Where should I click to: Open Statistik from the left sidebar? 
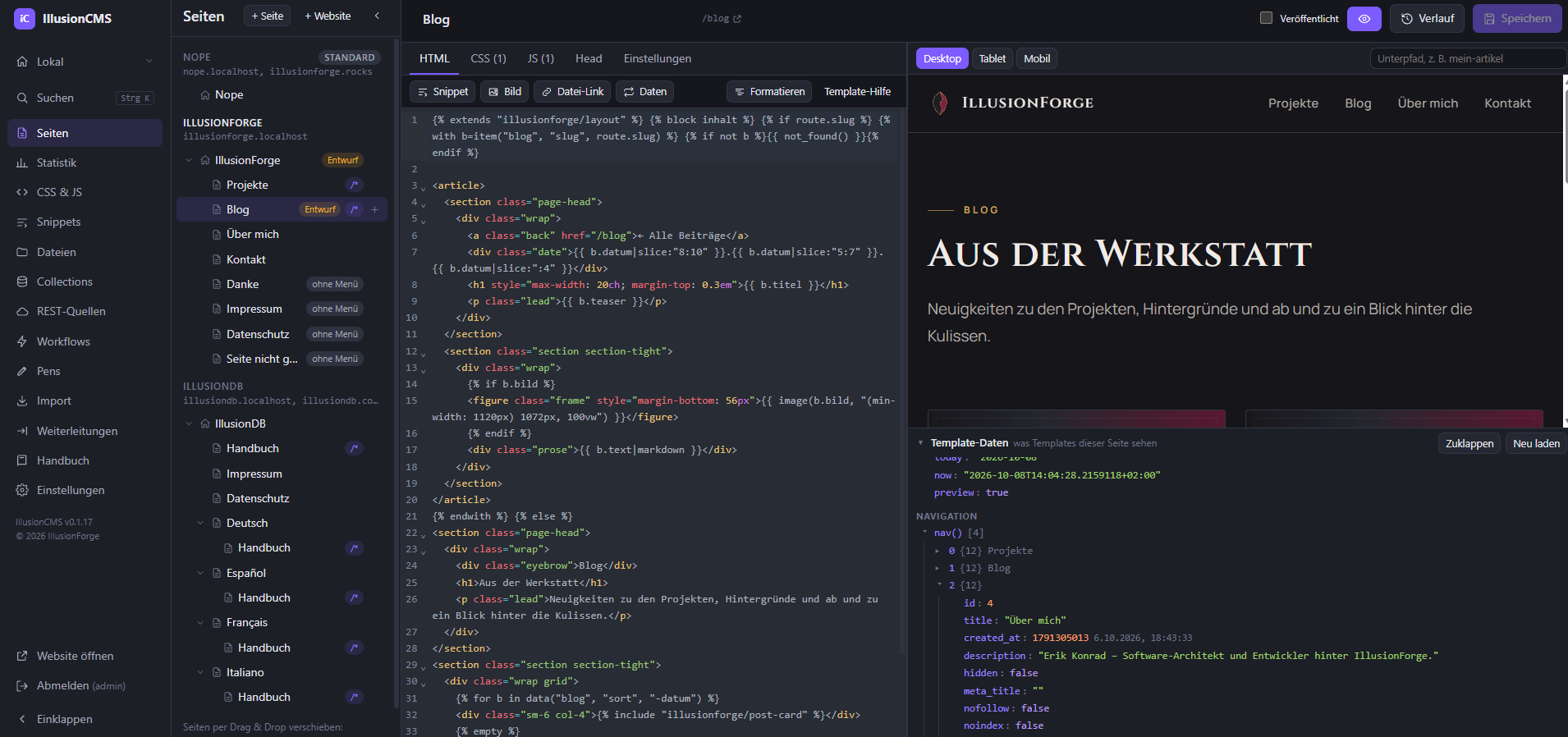[85, 163]
